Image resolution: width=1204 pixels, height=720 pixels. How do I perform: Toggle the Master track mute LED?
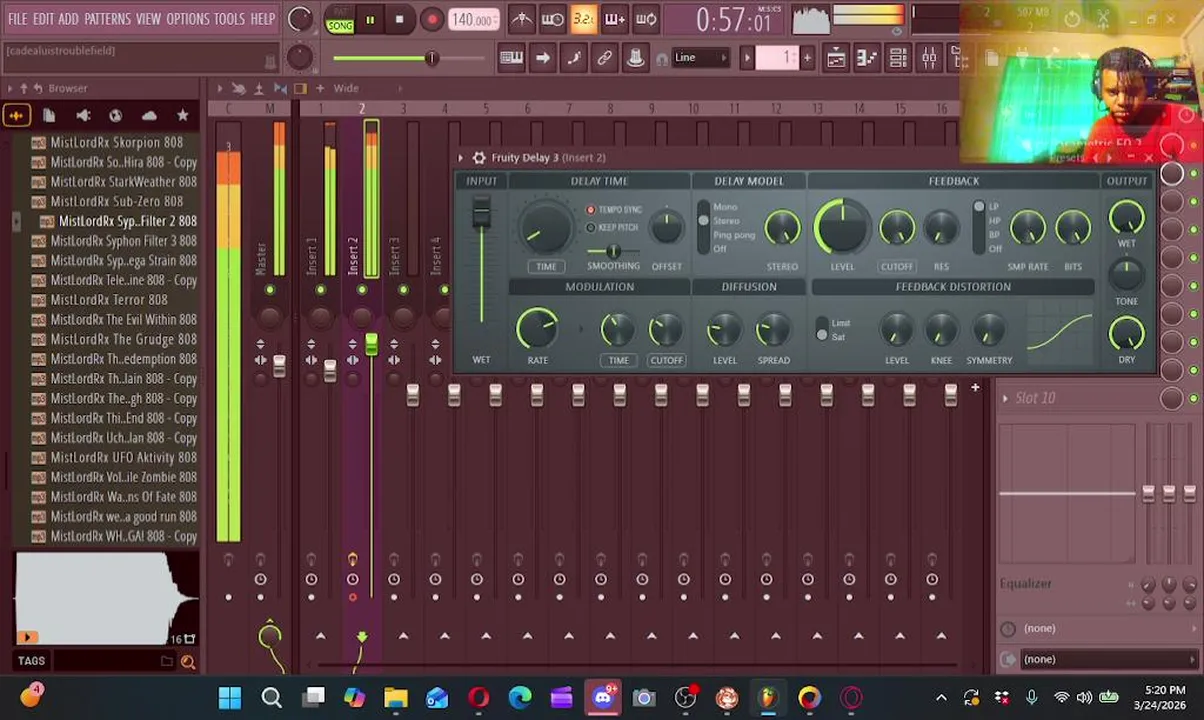click(270, 290)
